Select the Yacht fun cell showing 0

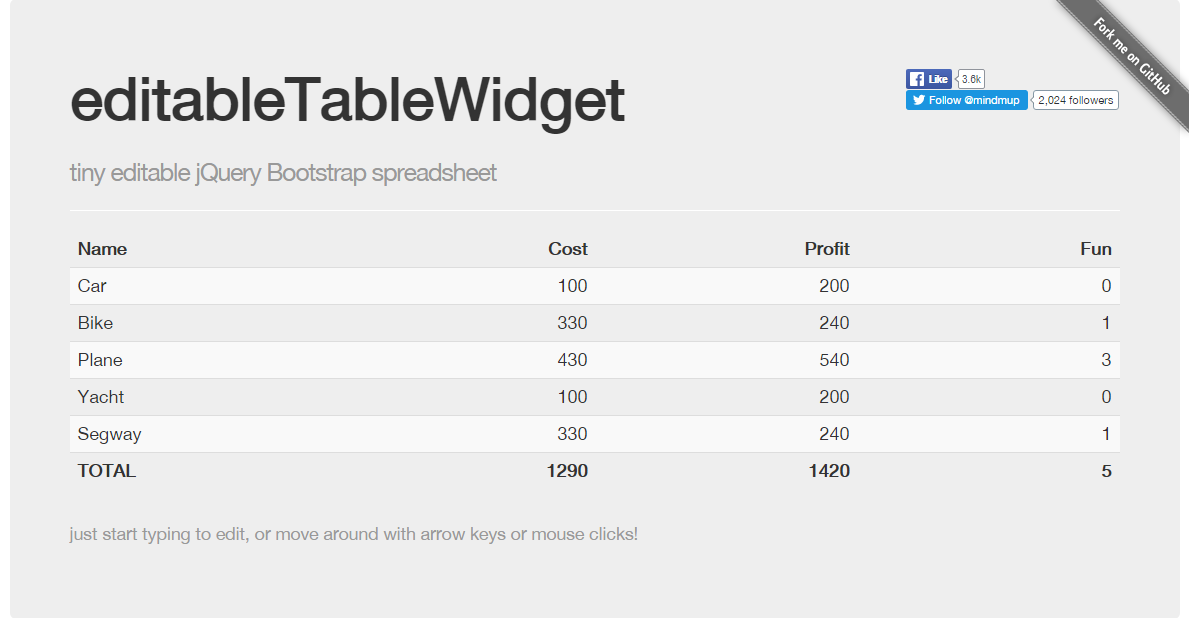pos(989,397)
